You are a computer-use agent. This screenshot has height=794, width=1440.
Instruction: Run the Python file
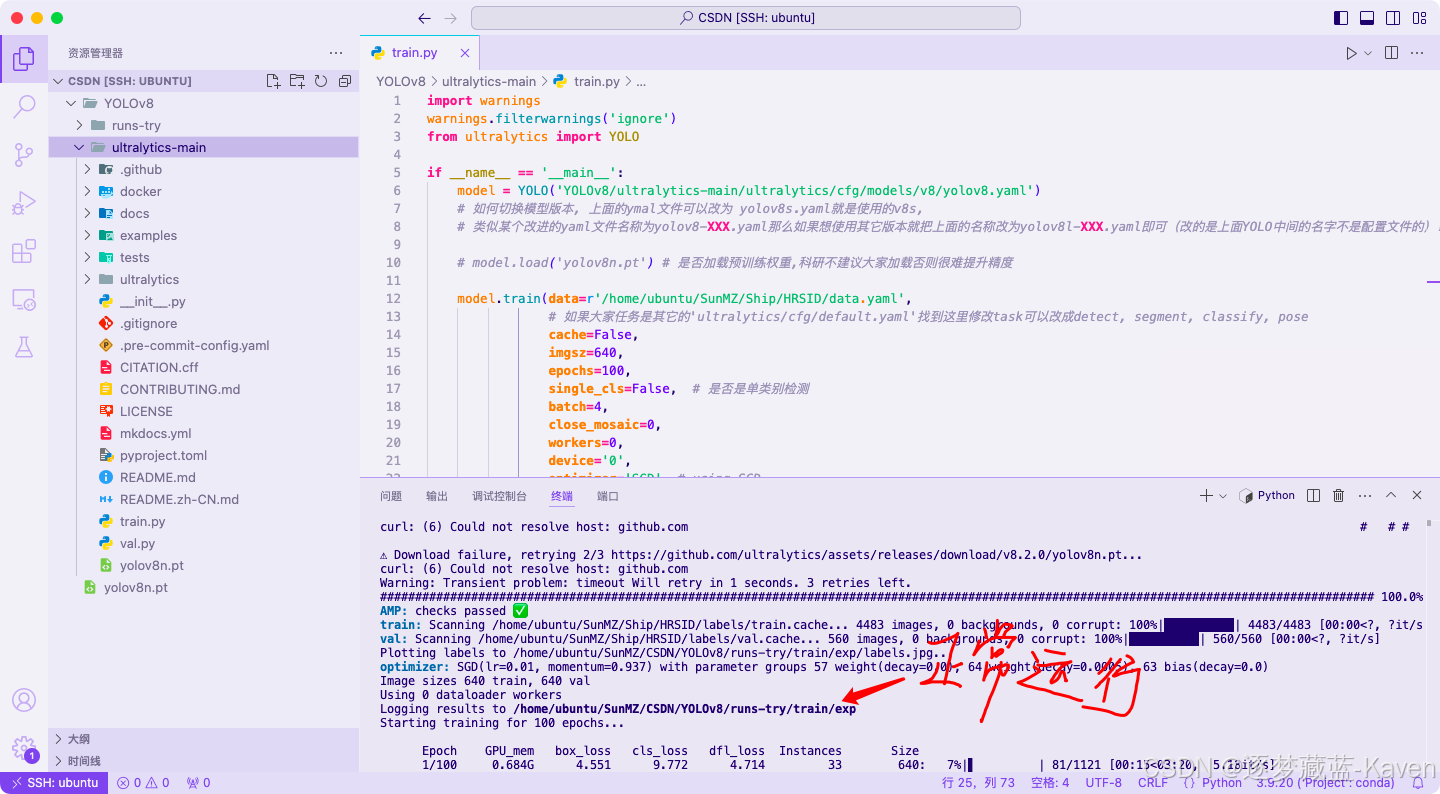[1351, 53]
